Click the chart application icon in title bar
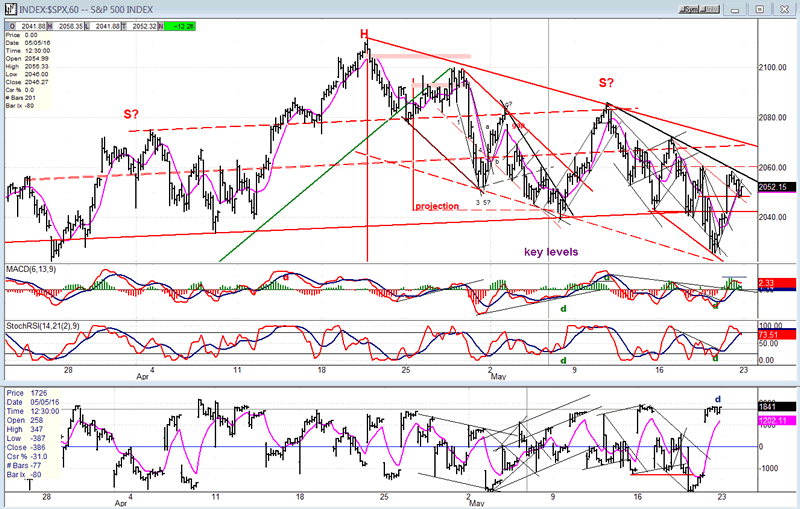 coord(8,7)
